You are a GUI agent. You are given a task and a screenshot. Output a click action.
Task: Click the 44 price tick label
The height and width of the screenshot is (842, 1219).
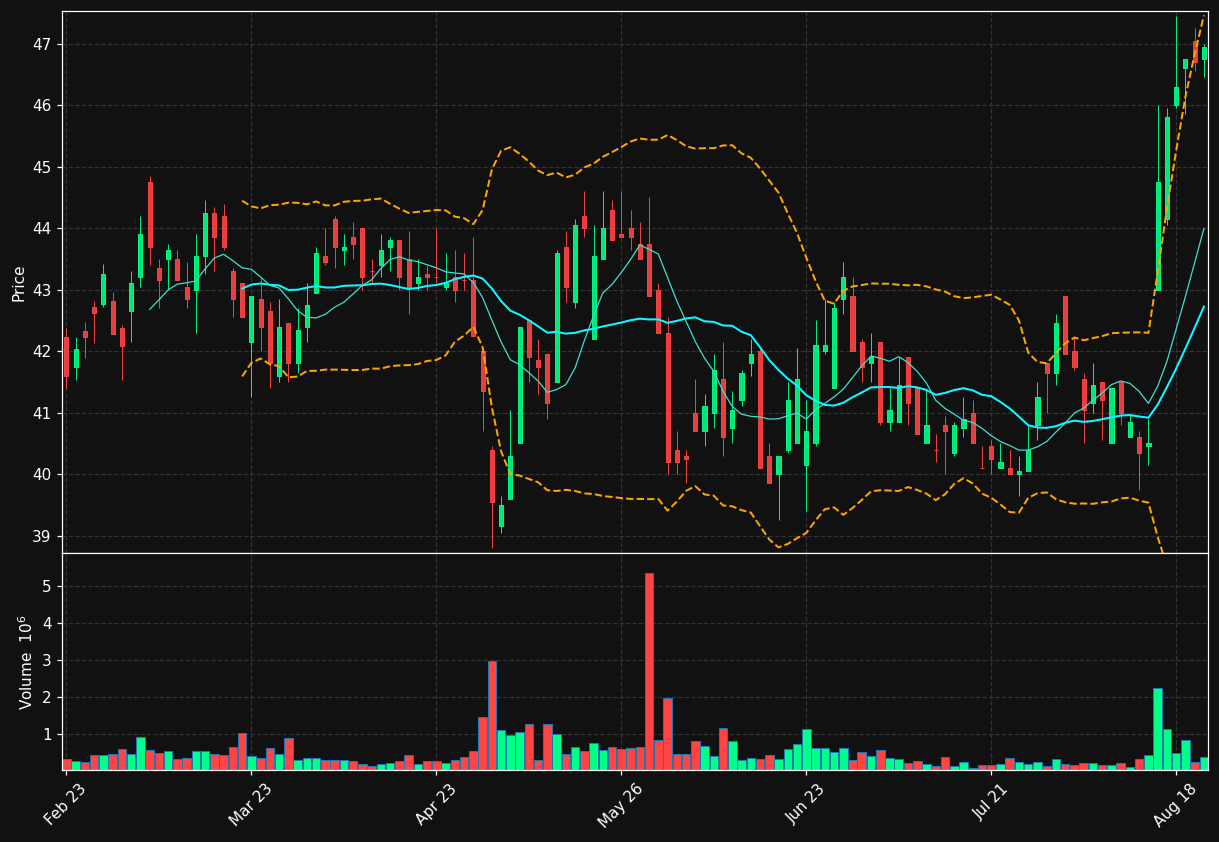tap(43, 229)
